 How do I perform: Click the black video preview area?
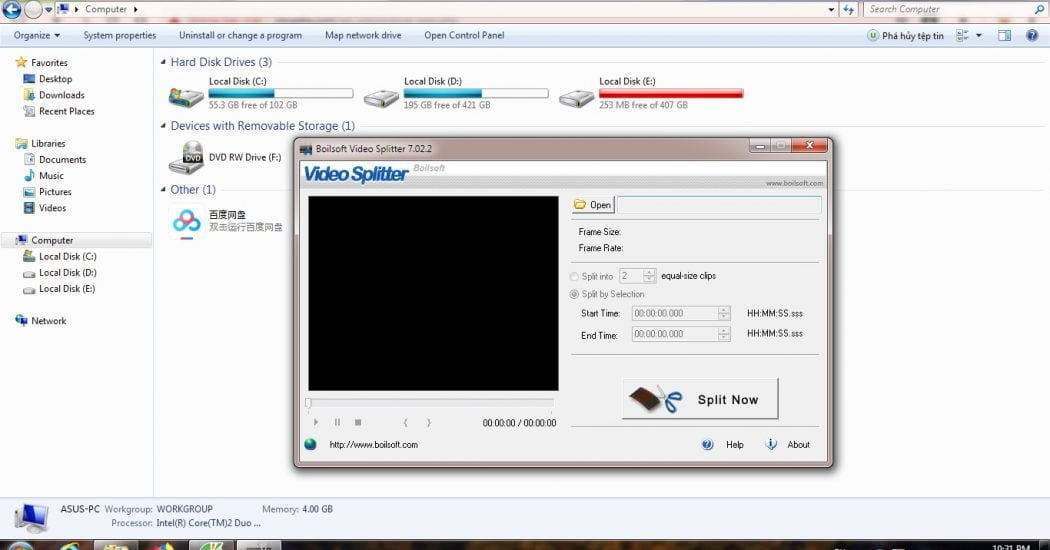[433, 293]
